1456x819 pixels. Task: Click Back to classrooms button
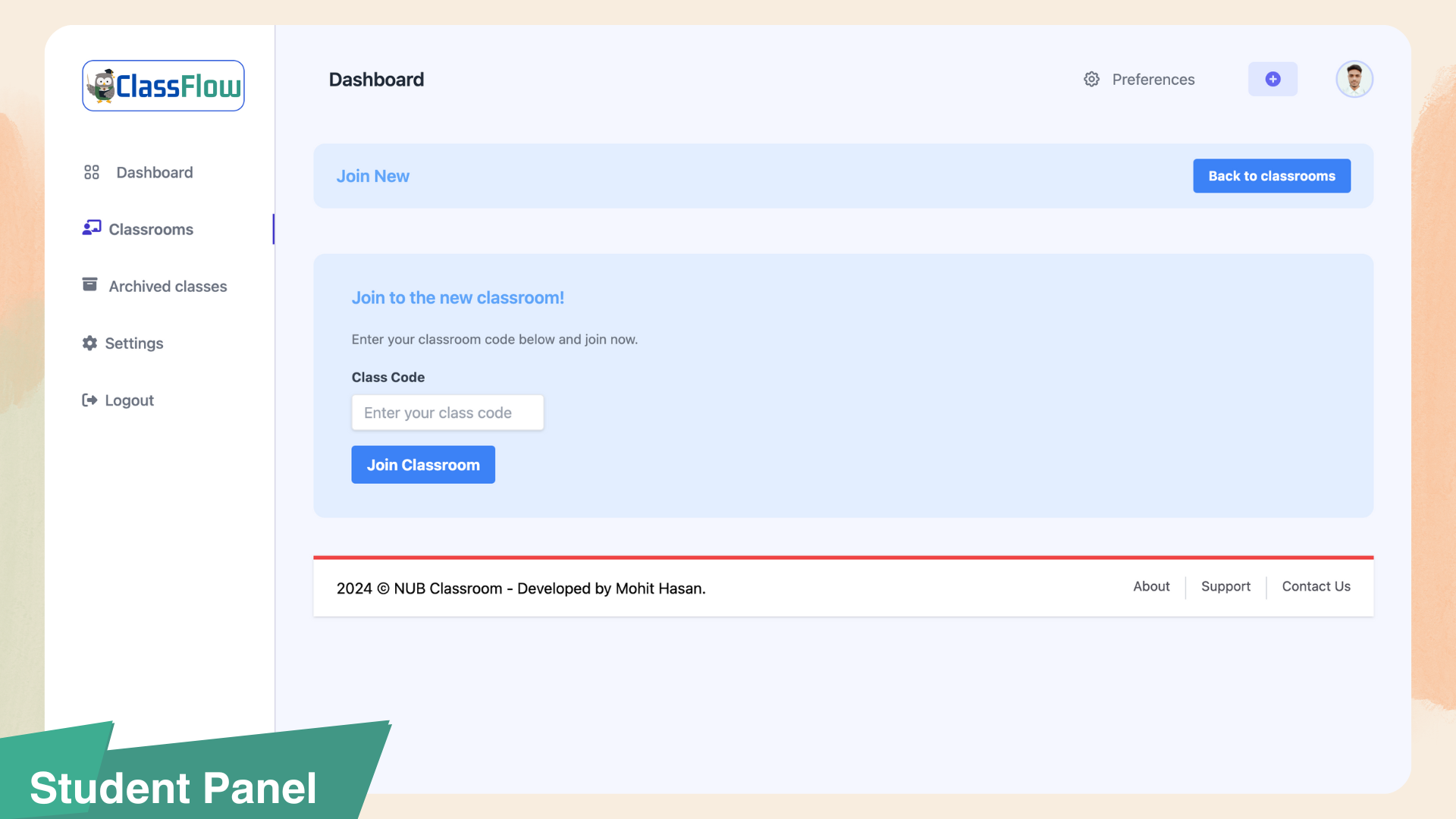(x=1272, y=176)
